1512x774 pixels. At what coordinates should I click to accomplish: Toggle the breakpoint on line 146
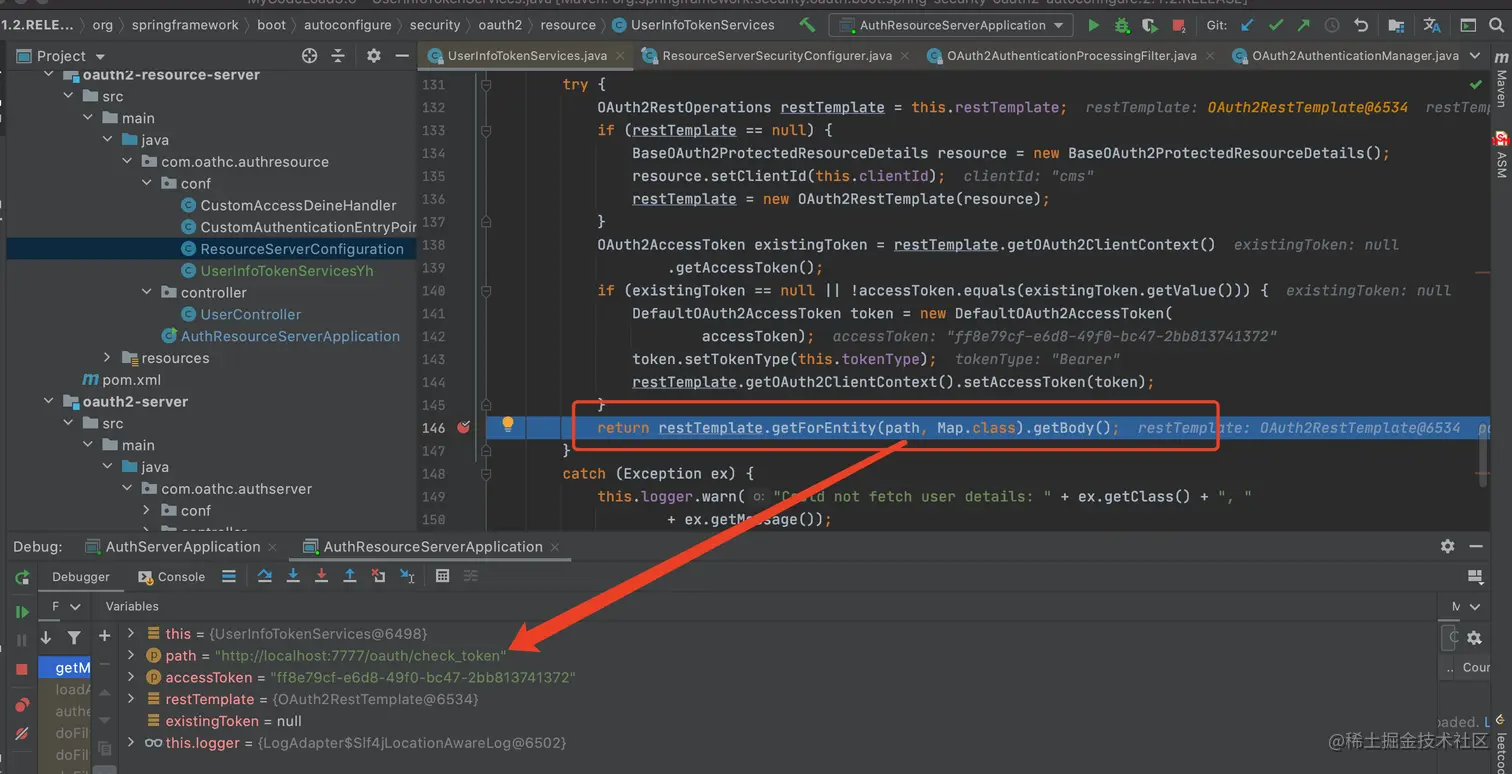[463, 427]
